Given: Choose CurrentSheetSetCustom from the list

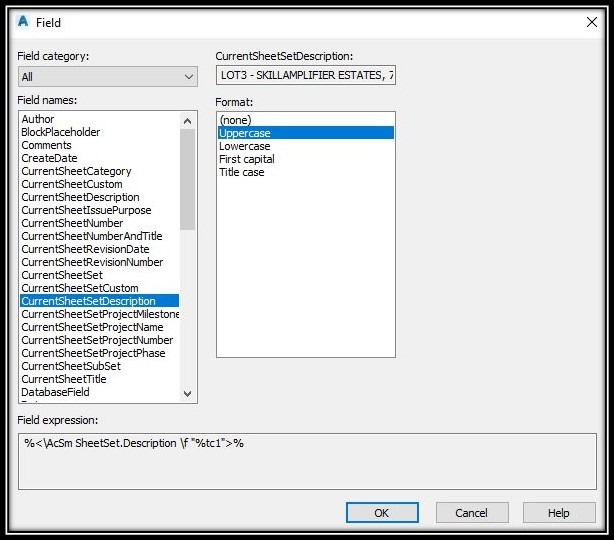Looking at the screenshot, I should tap(99, 288).
